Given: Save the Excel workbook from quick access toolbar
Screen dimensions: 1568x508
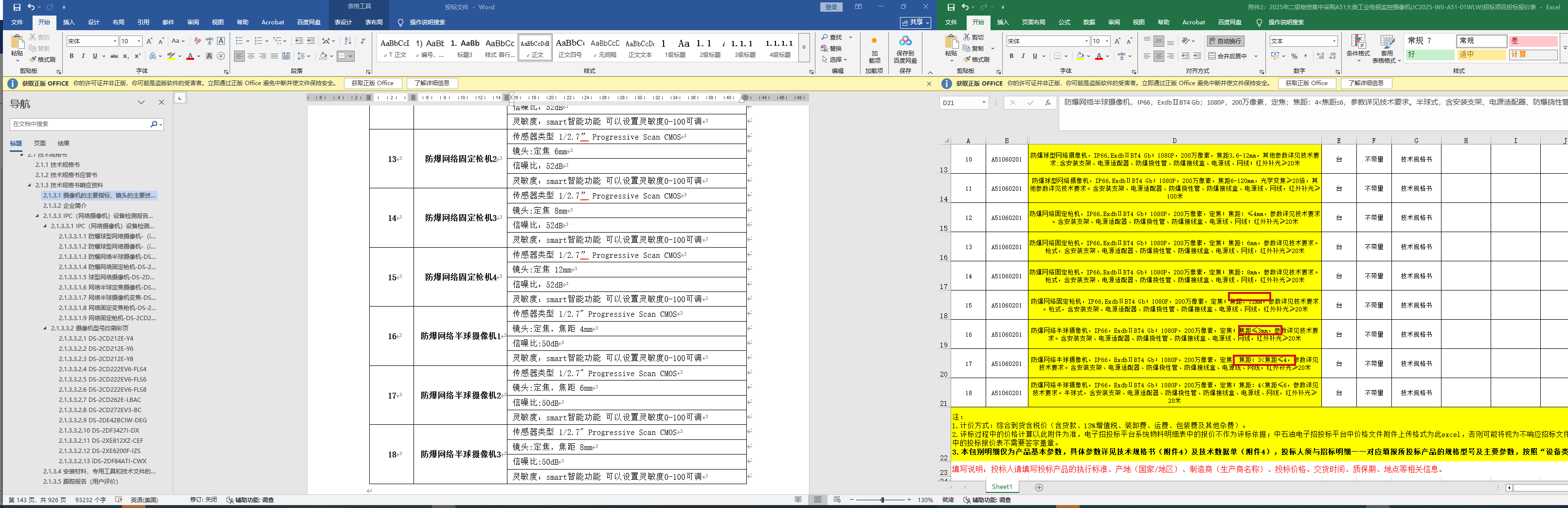Looking at the screenshot, I should 951,7.
